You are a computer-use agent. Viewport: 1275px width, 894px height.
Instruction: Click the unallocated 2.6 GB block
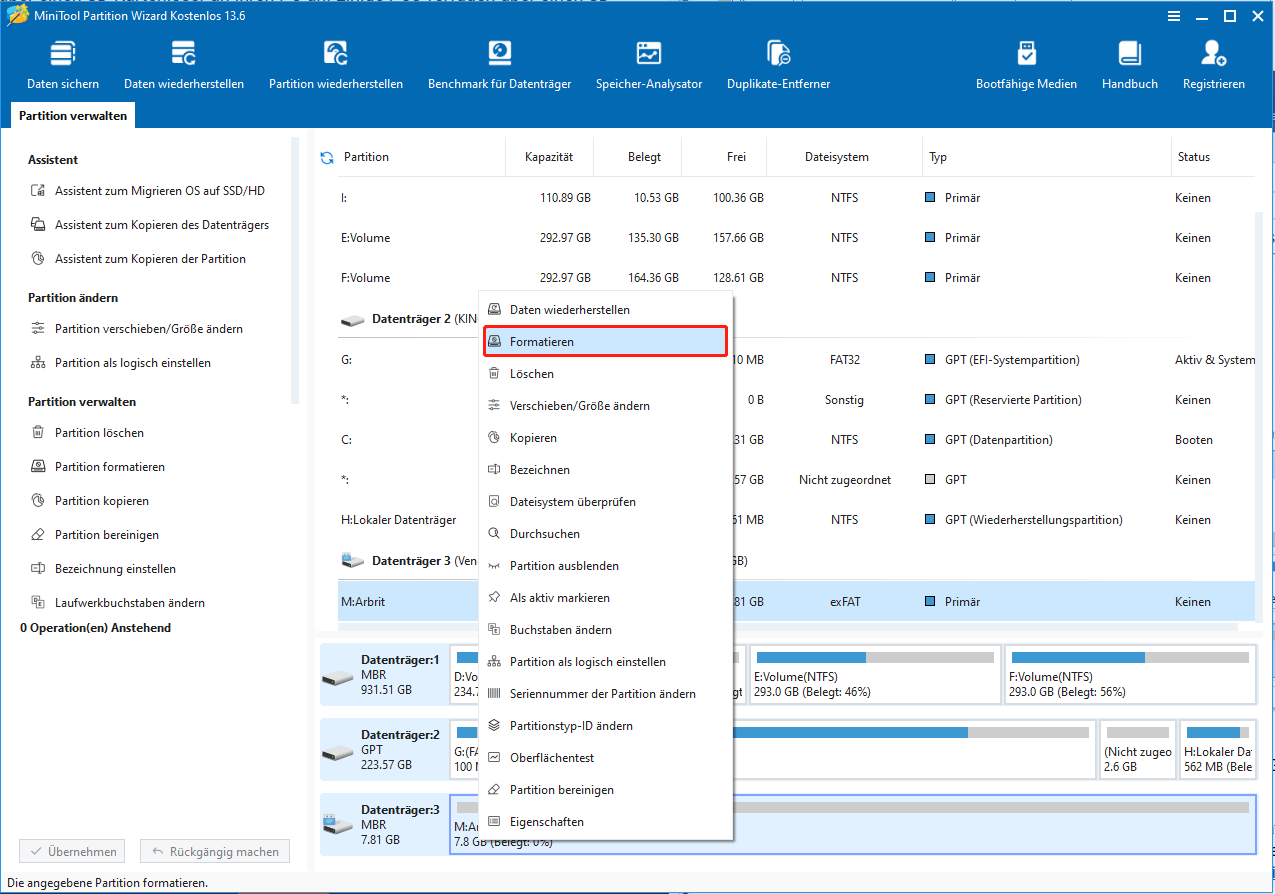(1137, 749)
